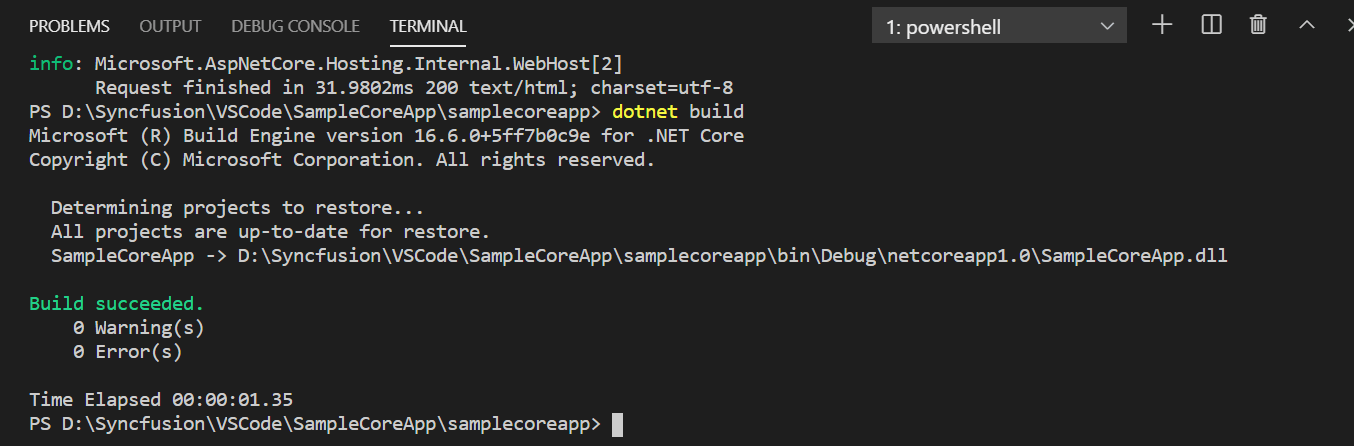Image resolution: width=1354 pixels, height=446 pixels.
Task: Click the green 'Build succeeded.' message
Action: [116, 303]
